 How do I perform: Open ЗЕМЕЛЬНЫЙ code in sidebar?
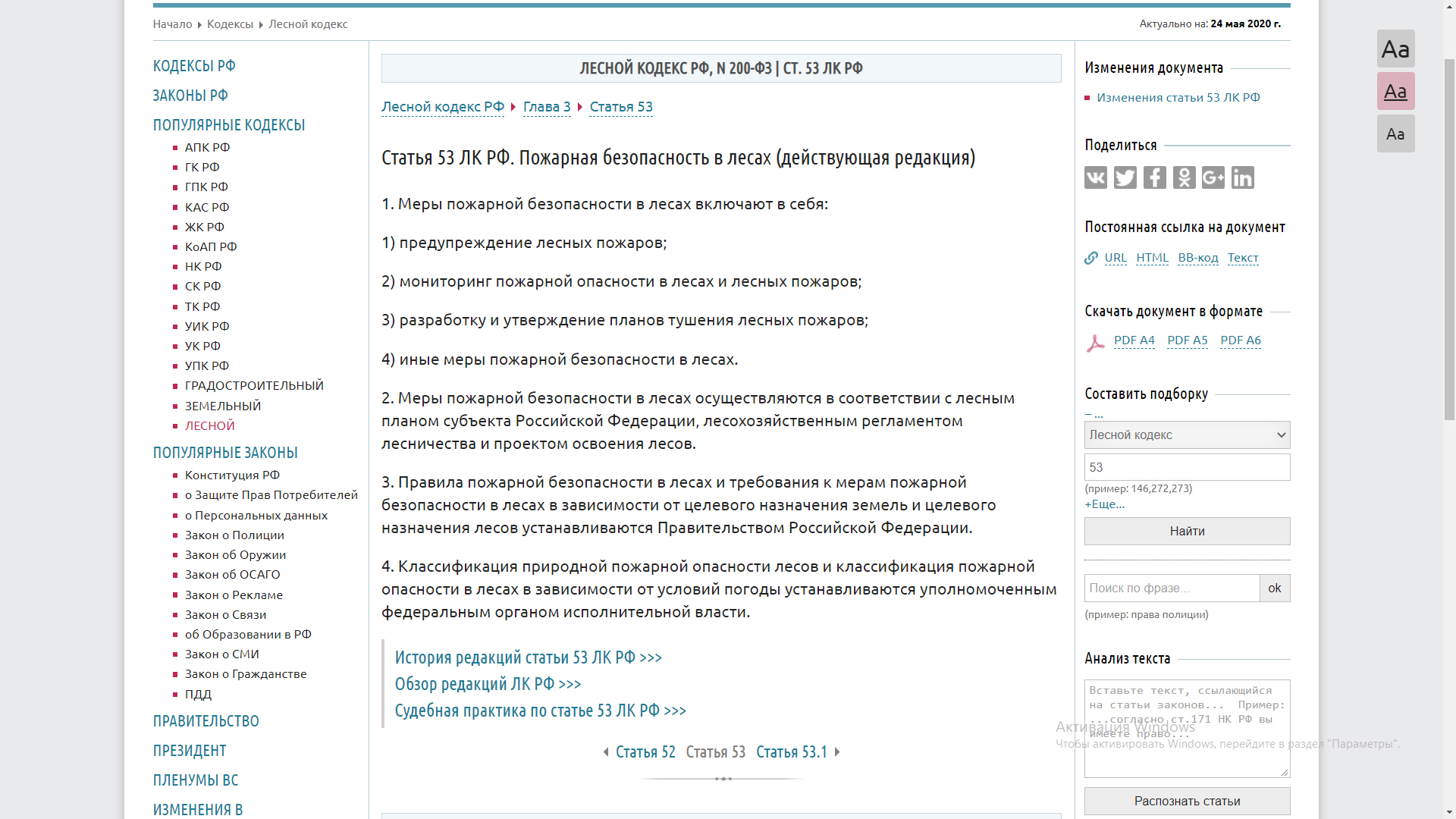tap(223, 406)
